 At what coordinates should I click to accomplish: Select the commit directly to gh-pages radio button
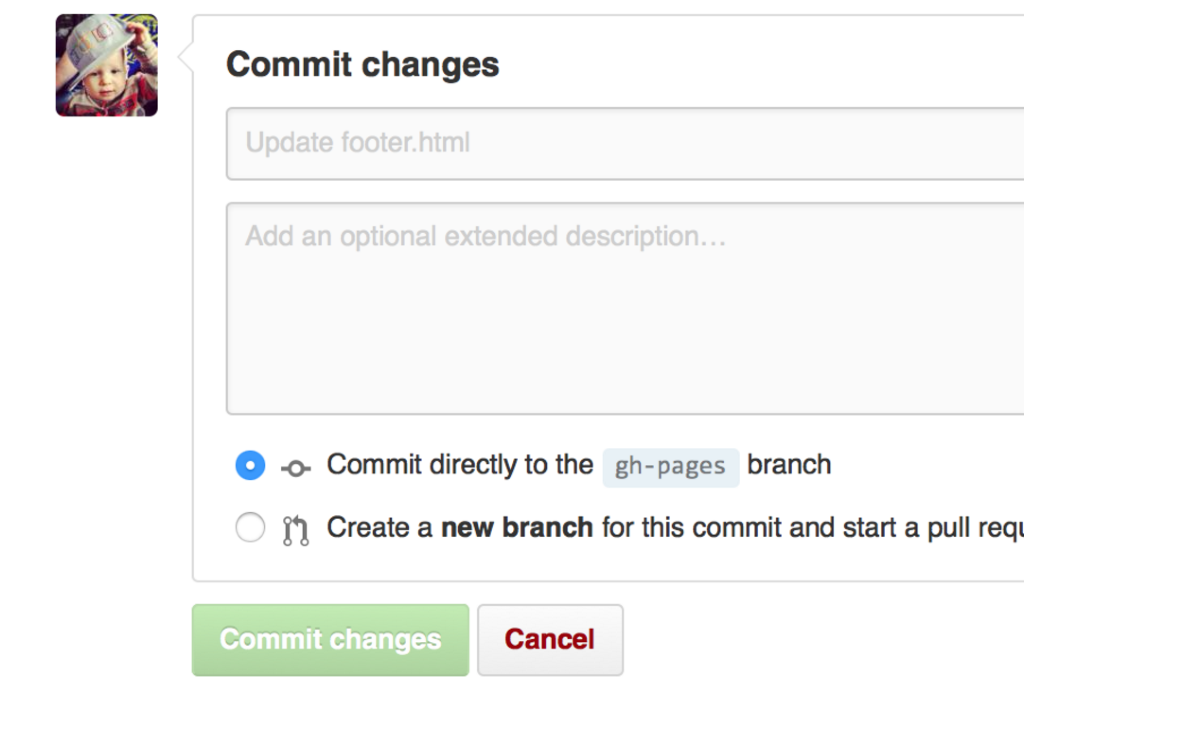tap(250, 466)
